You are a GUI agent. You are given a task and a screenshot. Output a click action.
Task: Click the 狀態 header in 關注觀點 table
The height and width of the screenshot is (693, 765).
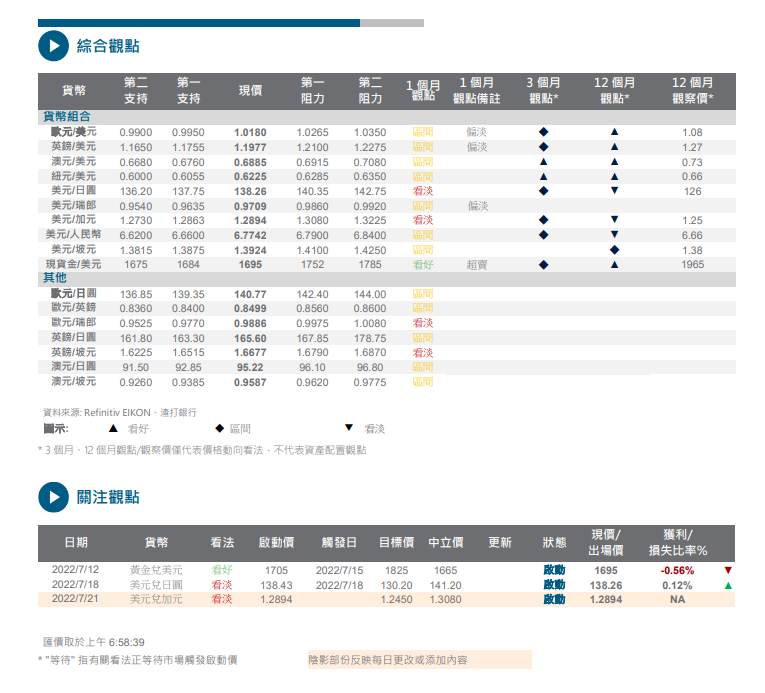pyautogui.click(x=554, y=542)
